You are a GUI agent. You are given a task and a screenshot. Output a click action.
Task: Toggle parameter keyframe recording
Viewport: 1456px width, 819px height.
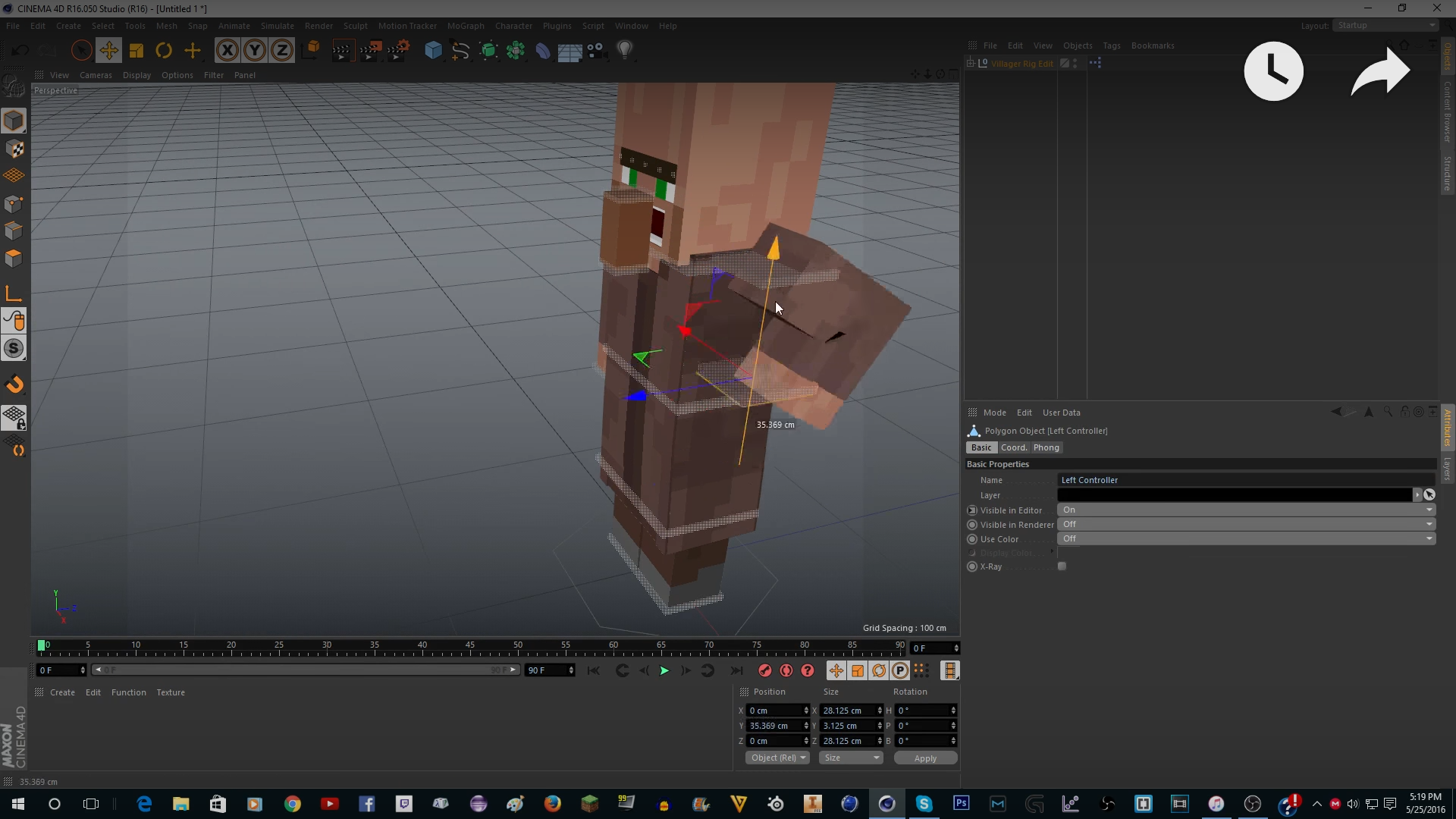(x=900, y=670)
